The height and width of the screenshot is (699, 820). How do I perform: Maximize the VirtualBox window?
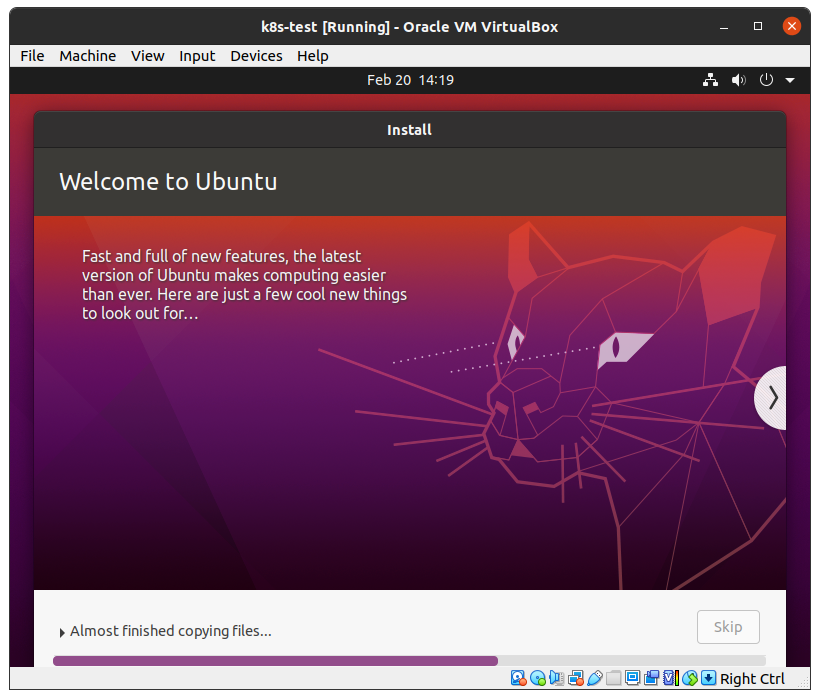(x=758, y=26)
